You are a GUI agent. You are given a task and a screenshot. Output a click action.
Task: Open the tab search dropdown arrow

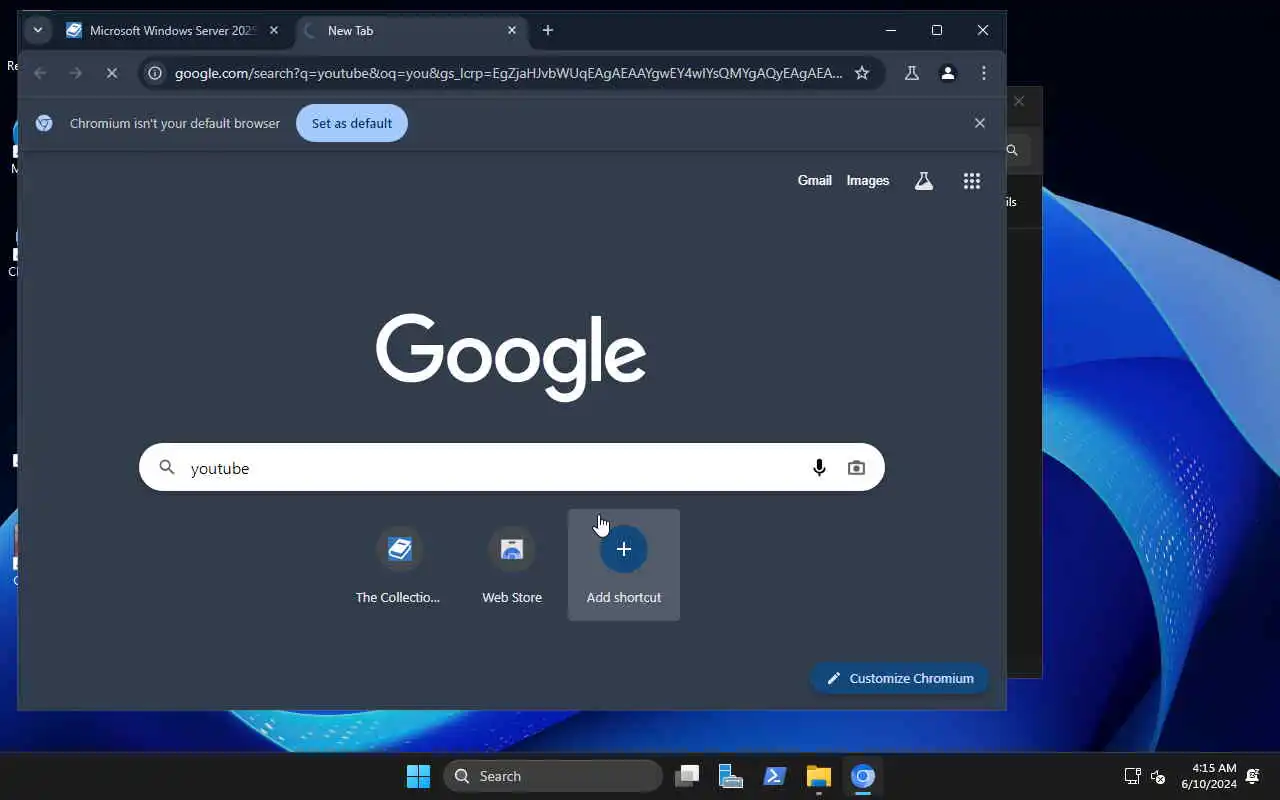pyautogui.click(x=37, y=30)
